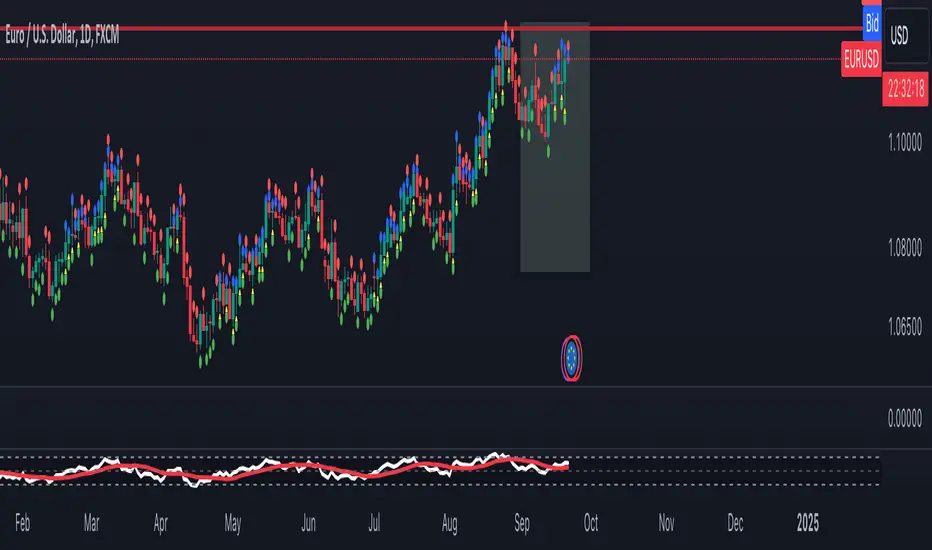Click the Mar label on time axis
Screen dimensions: 932x550
click(x=91, y=523)
